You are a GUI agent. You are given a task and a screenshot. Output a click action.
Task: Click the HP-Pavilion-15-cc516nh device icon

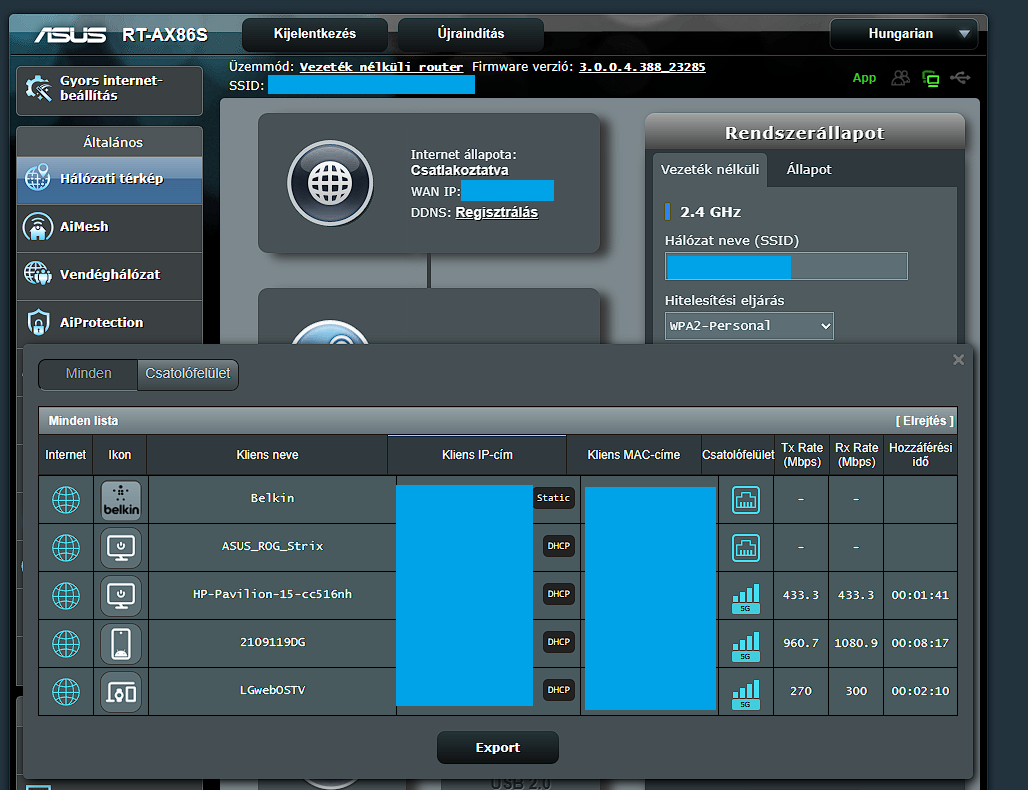coord(121,595)
